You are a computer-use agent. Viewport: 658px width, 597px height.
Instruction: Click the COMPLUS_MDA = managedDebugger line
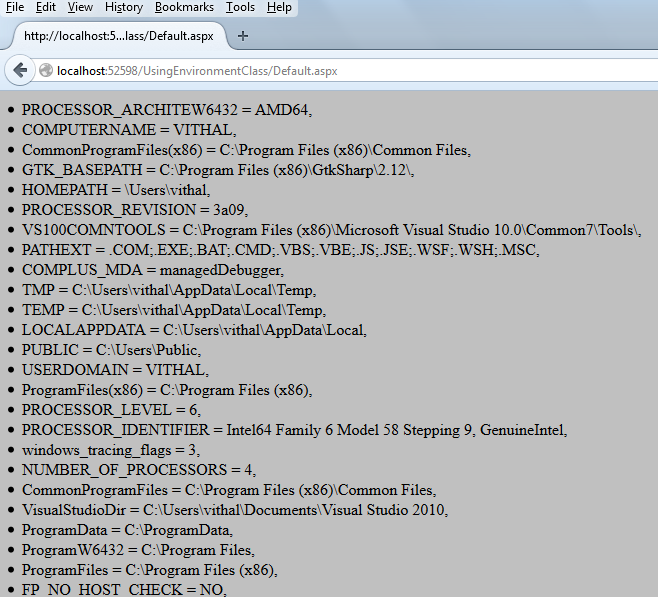tap(153, 270)
